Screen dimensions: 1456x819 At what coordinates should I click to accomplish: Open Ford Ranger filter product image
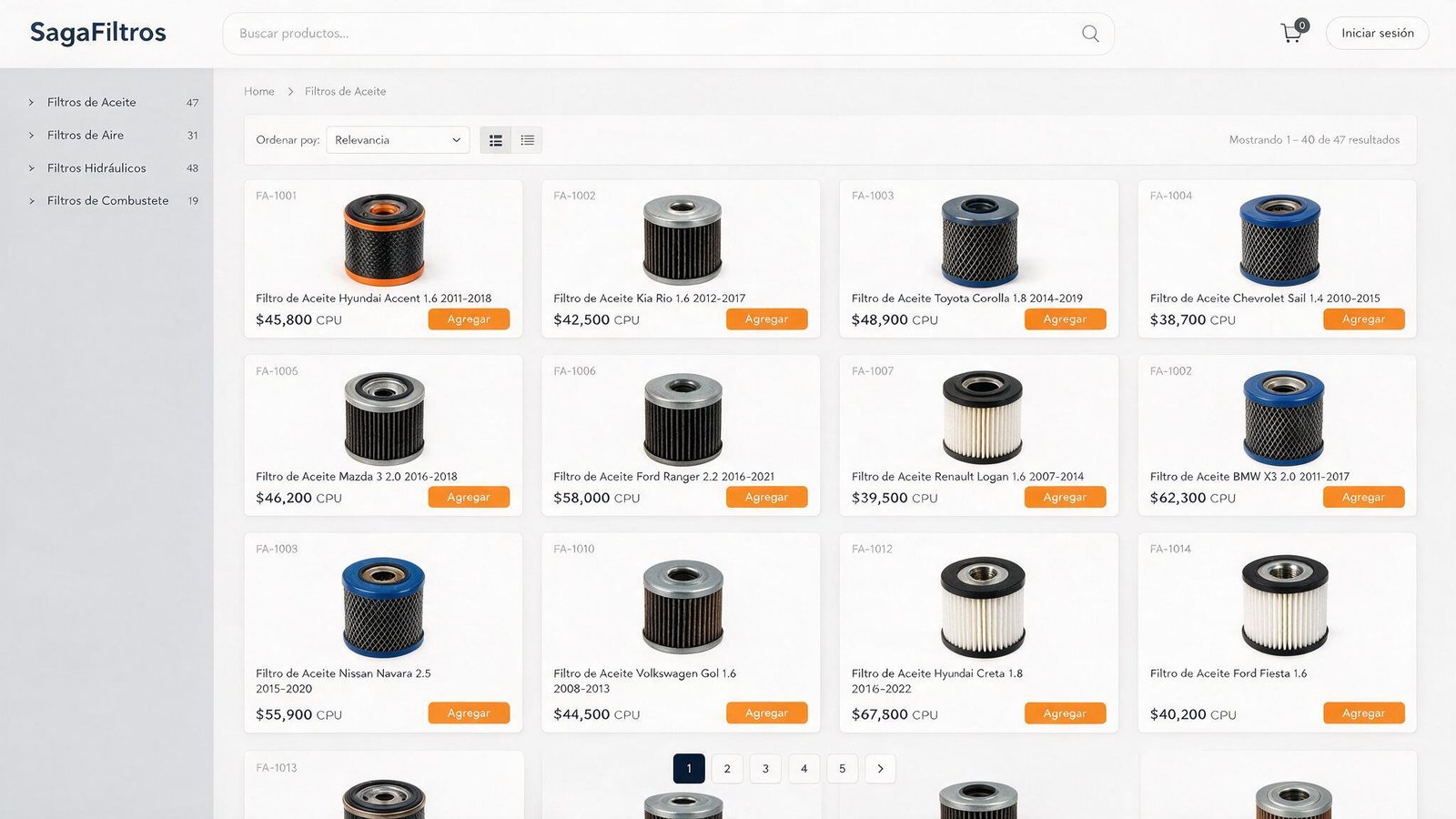click(x=682, y=418)
